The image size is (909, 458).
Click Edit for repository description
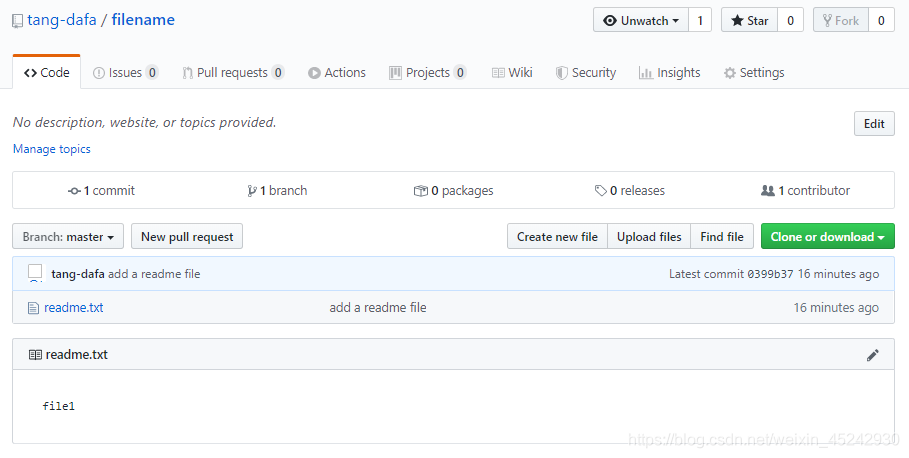[x=874, y=123]
